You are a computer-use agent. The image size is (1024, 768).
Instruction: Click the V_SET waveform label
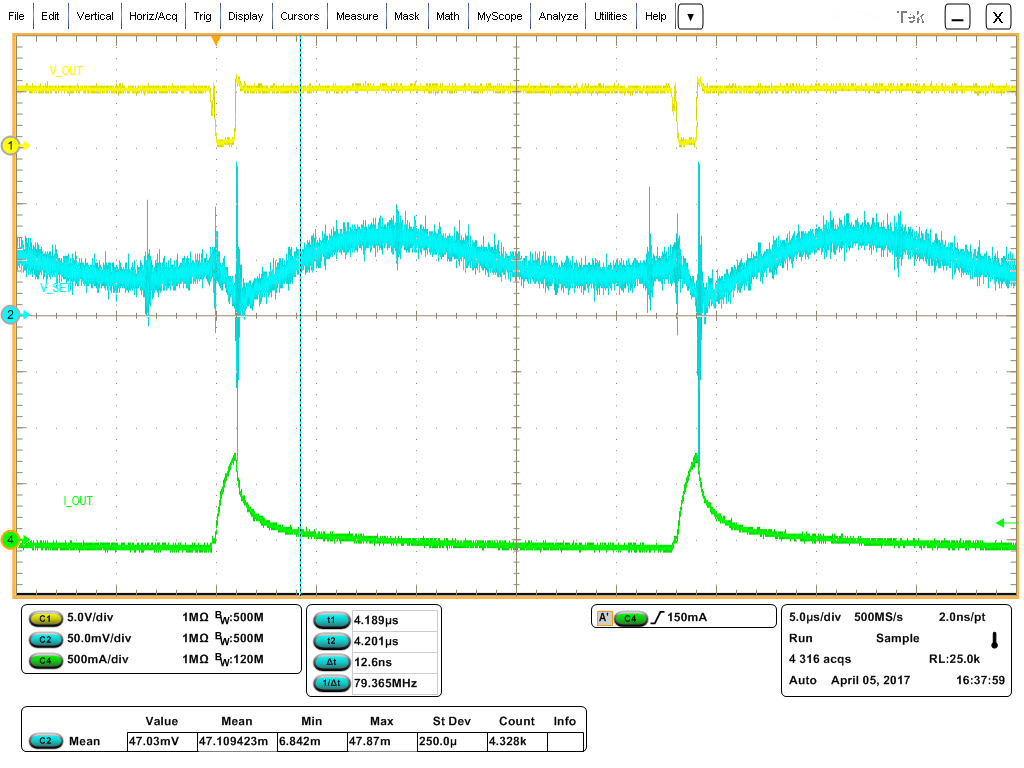click(56, 288)
